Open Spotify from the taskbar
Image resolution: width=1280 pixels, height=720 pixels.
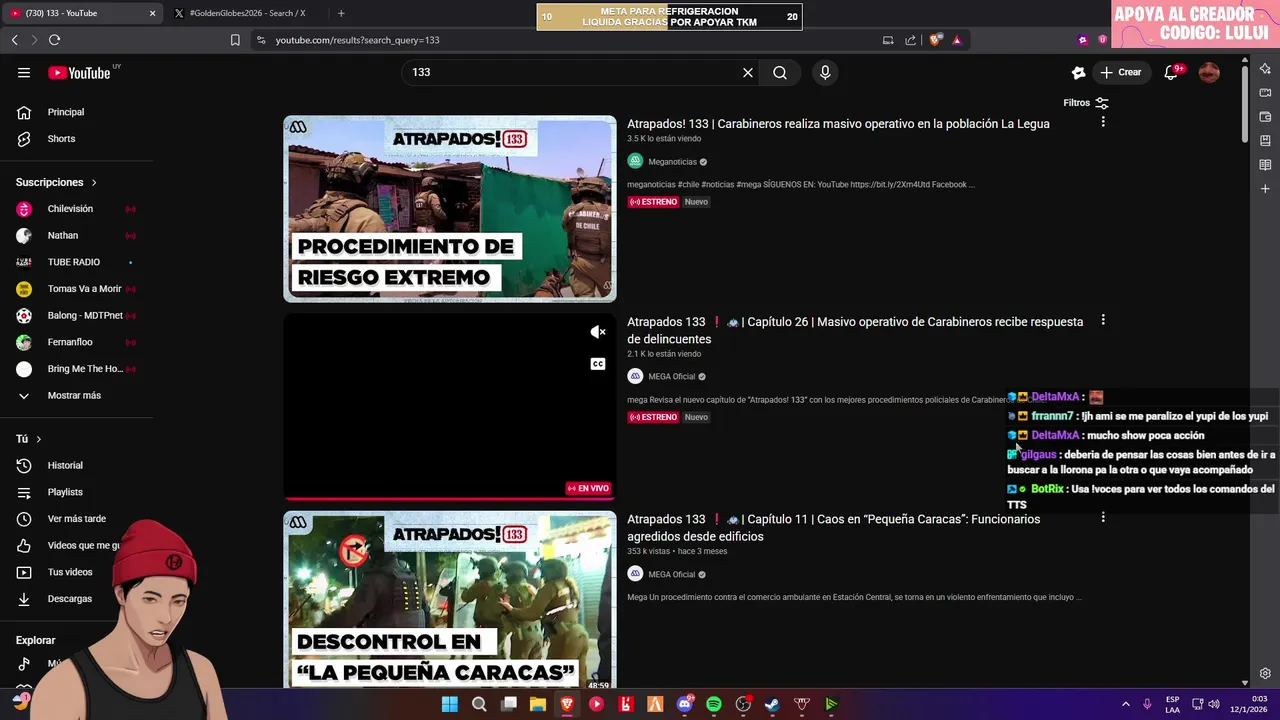pyautogui.click(x=714, y=704)
